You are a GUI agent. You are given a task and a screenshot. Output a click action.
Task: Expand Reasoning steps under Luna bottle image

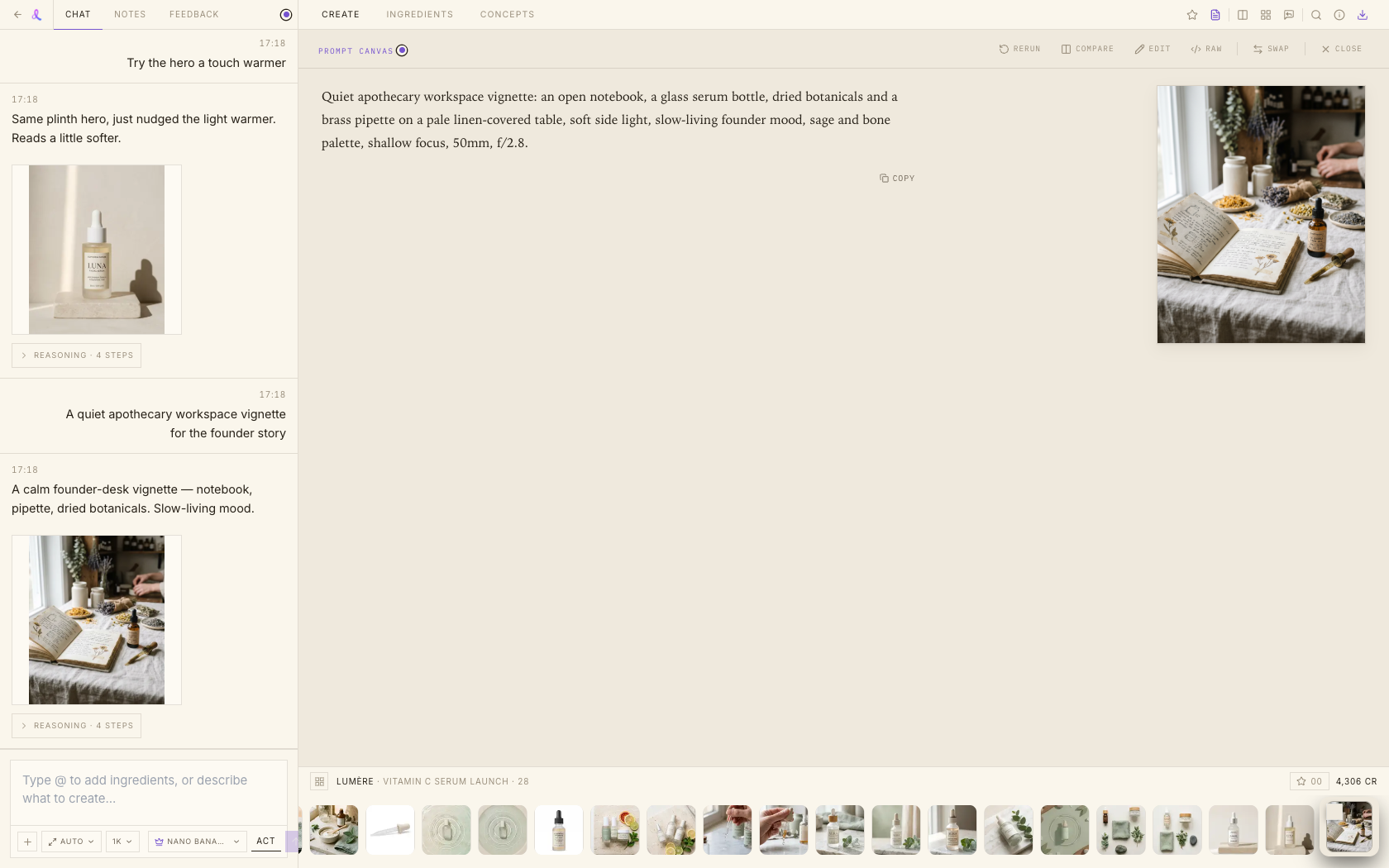click(x=76, y=355)
